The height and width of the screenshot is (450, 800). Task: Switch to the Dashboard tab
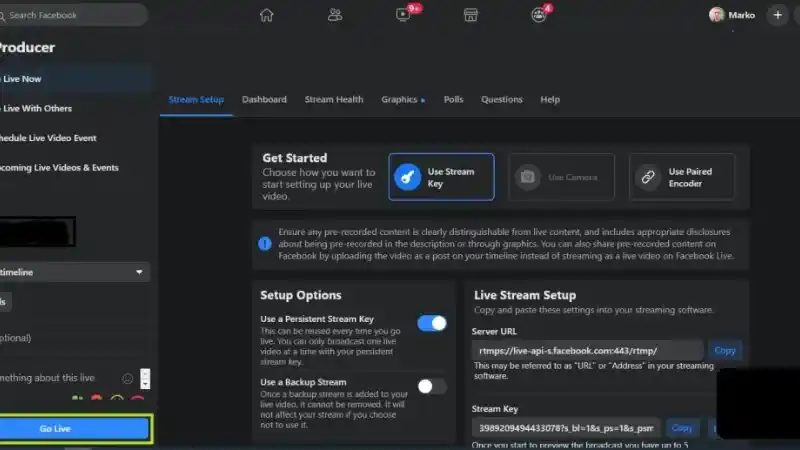point(264,99)
